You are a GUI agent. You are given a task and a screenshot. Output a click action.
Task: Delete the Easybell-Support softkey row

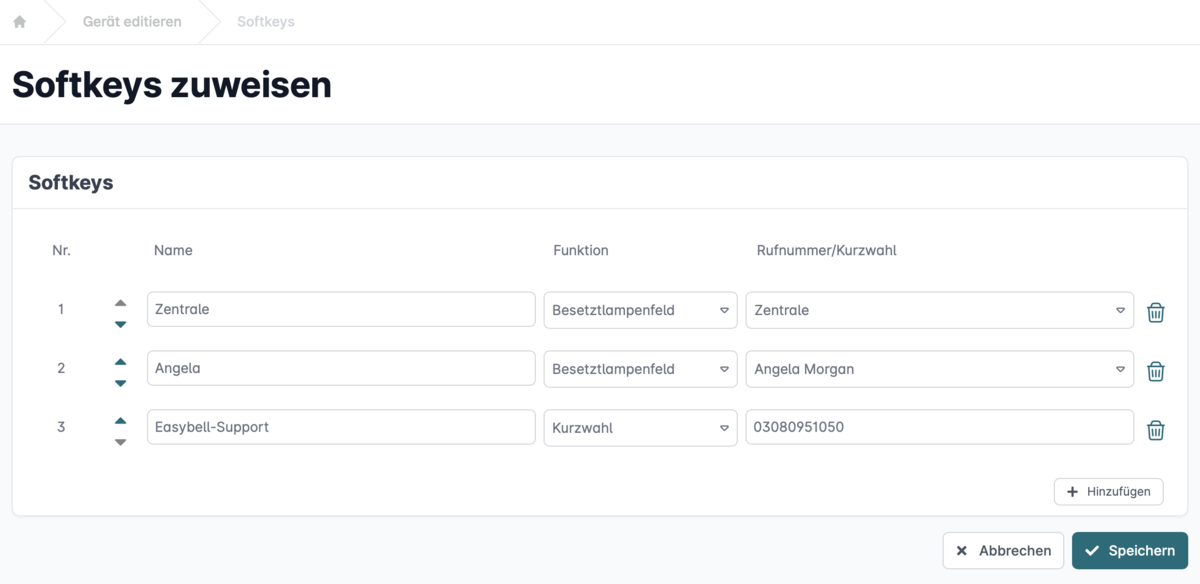pyautogui.click(x=1155, y=430)
